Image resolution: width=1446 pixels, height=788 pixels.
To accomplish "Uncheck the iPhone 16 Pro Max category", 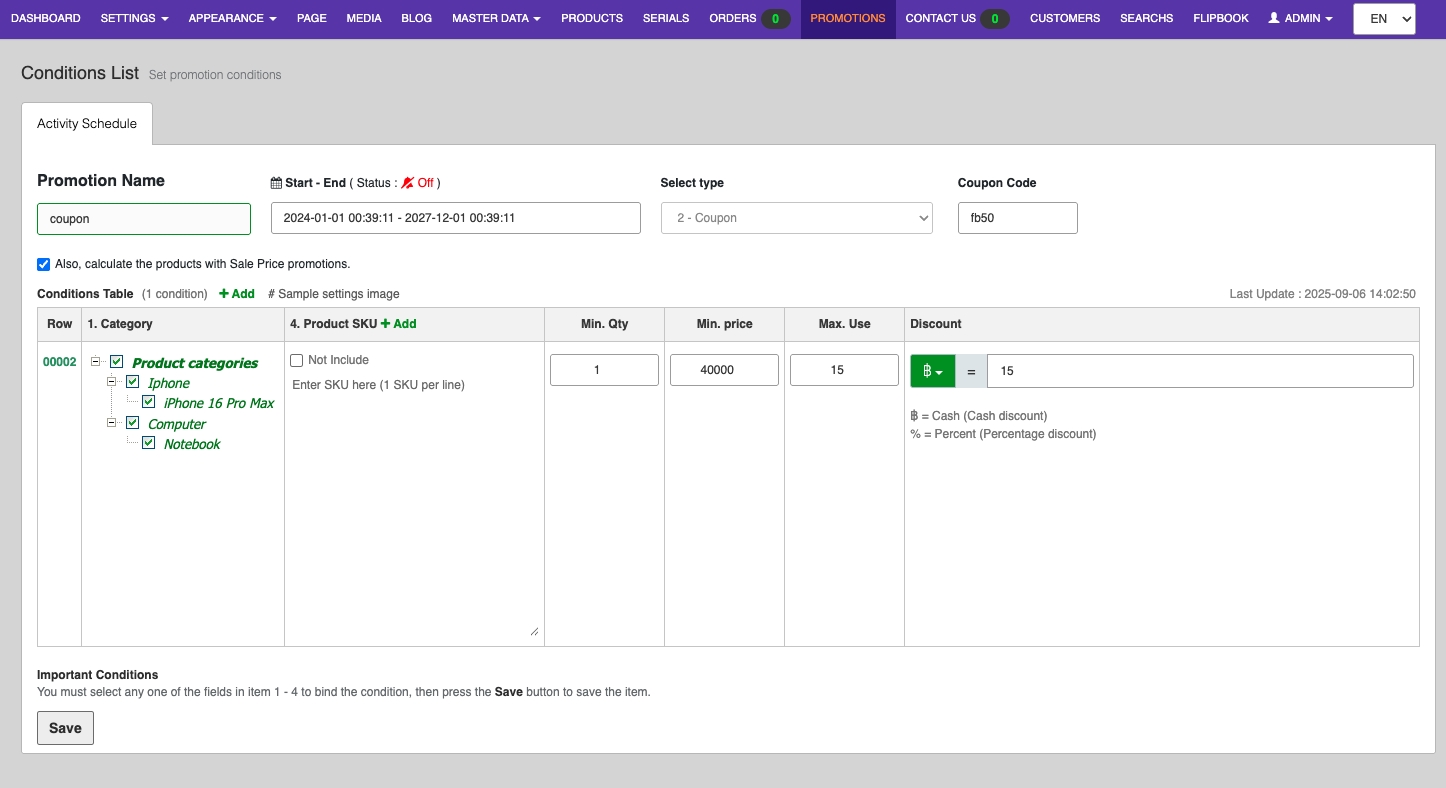I will [149, 402].
